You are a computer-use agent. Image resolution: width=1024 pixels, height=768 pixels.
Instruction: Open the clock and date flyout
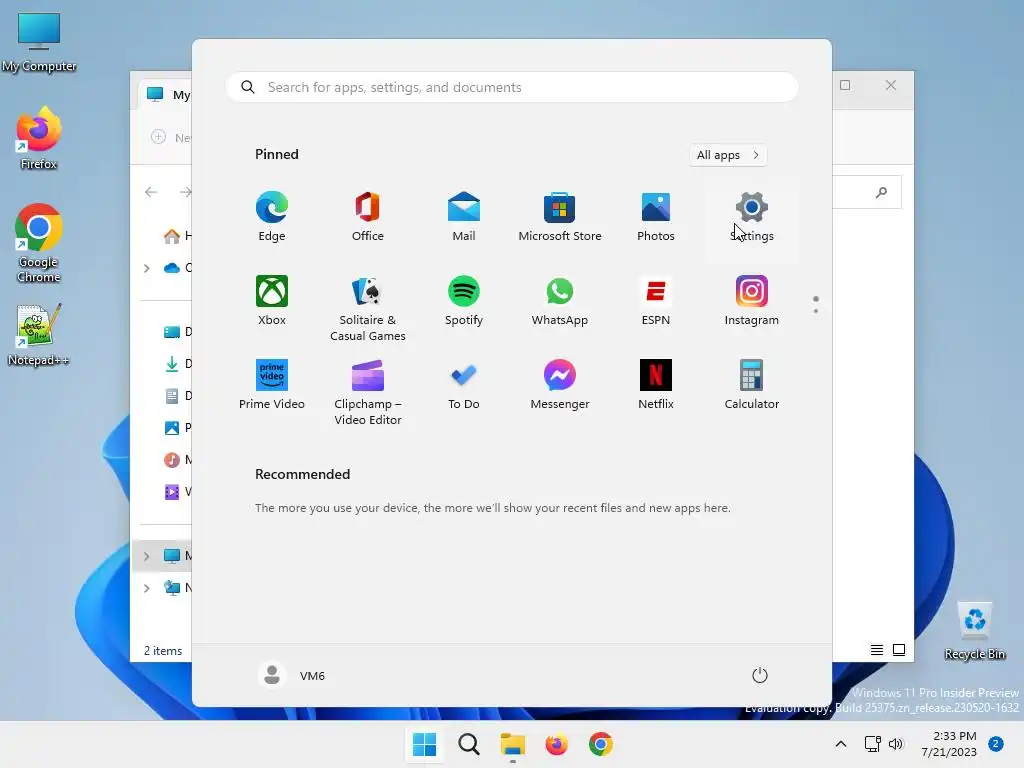949,744
